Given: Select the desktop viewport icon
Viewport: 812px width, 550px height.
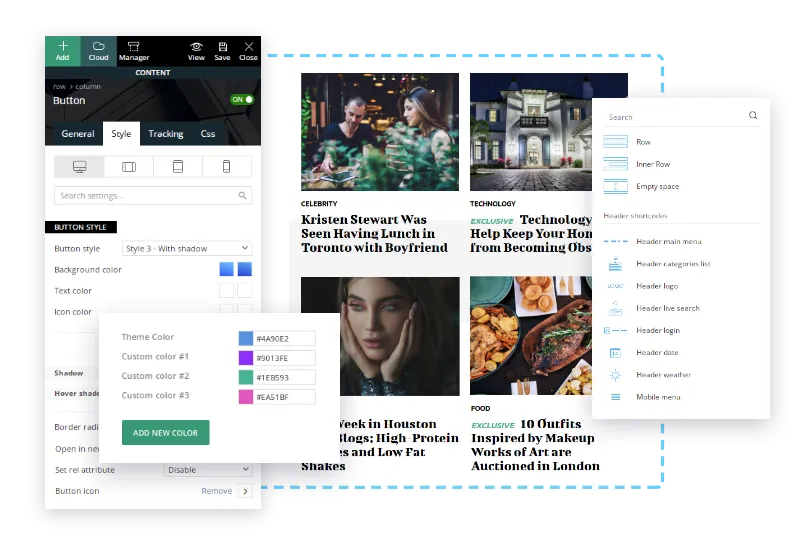Looking at the screenshot, I should [79, 167].
